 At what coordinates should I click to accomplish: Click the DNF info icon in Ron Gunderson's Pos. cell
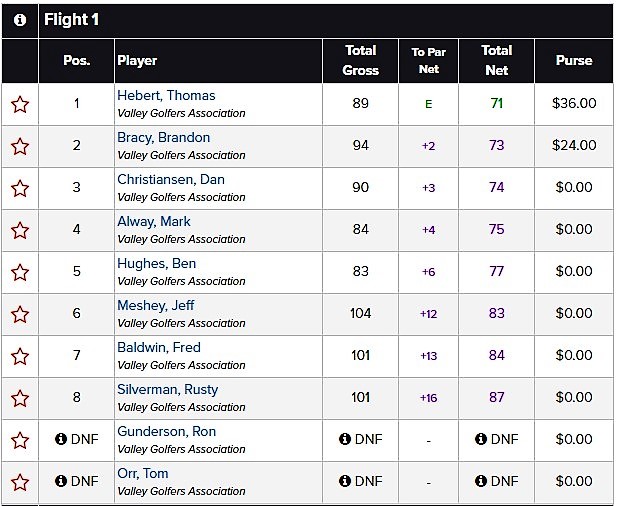click(x=61, y=439)
